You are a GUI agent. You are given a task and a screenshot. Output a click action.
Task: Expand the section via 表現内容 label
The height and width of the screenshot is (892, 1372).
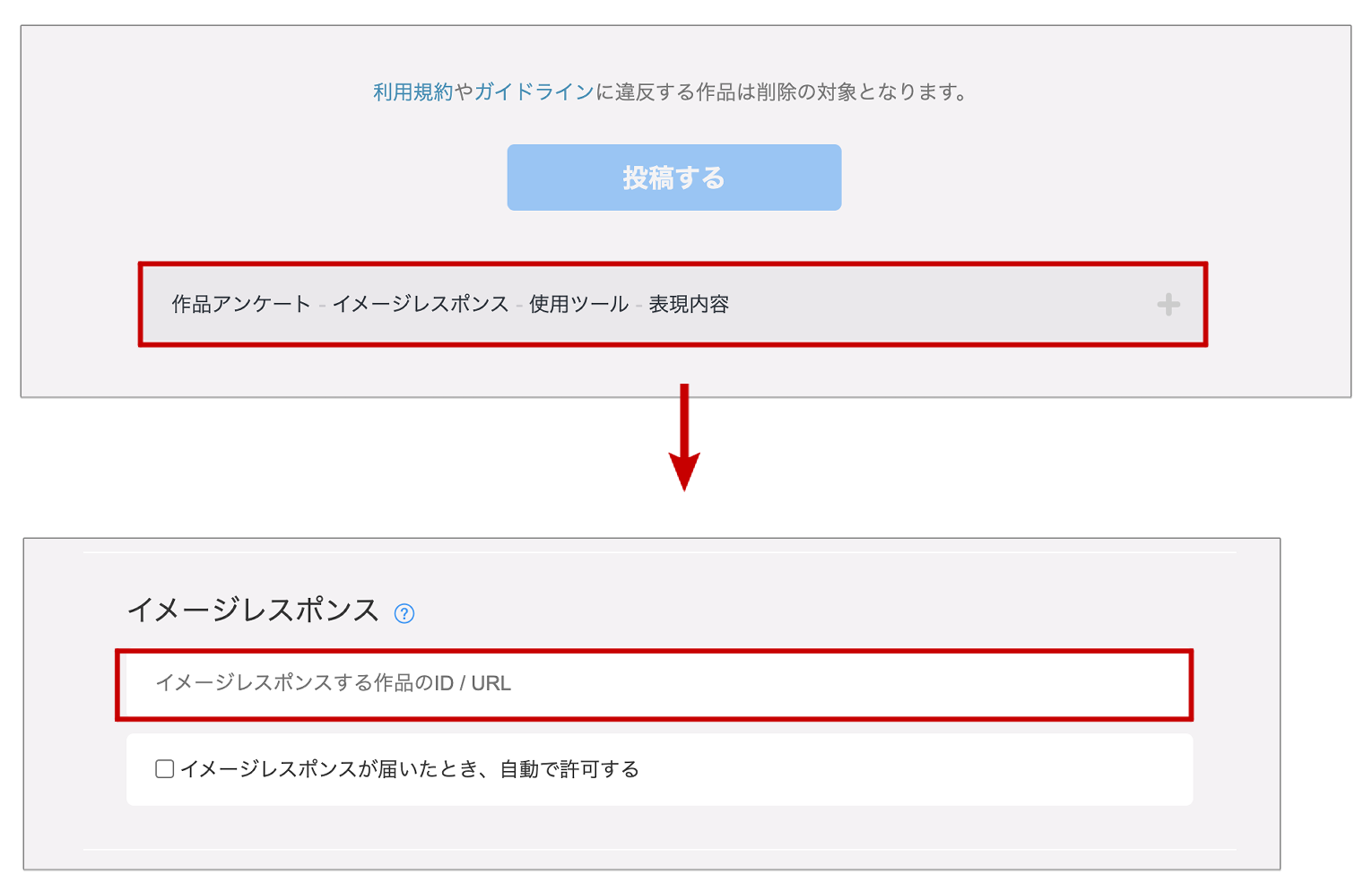click(x=689, y=305)
